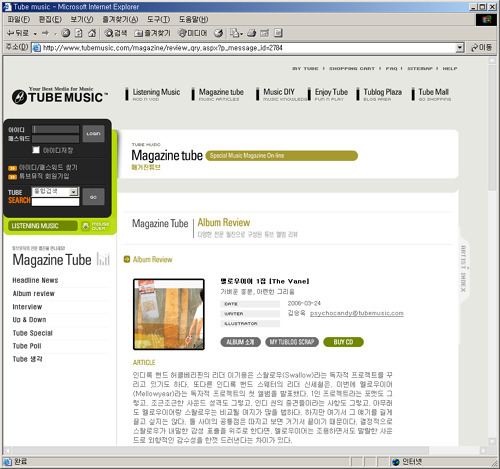The image size is (500, 469).
Task: Open the Music DIY nav tab
Action: pyautogui.click(x=281, y=94)
